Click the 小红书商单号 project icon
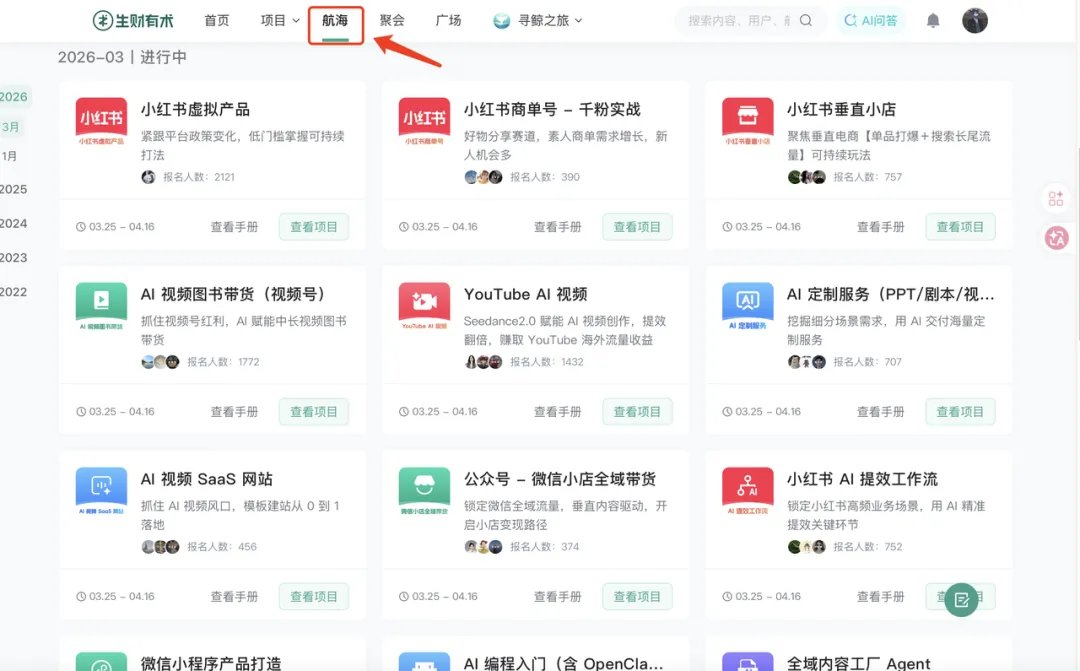Image resolution: width=1080 pixels, height=671 pixels. (424, 122)
